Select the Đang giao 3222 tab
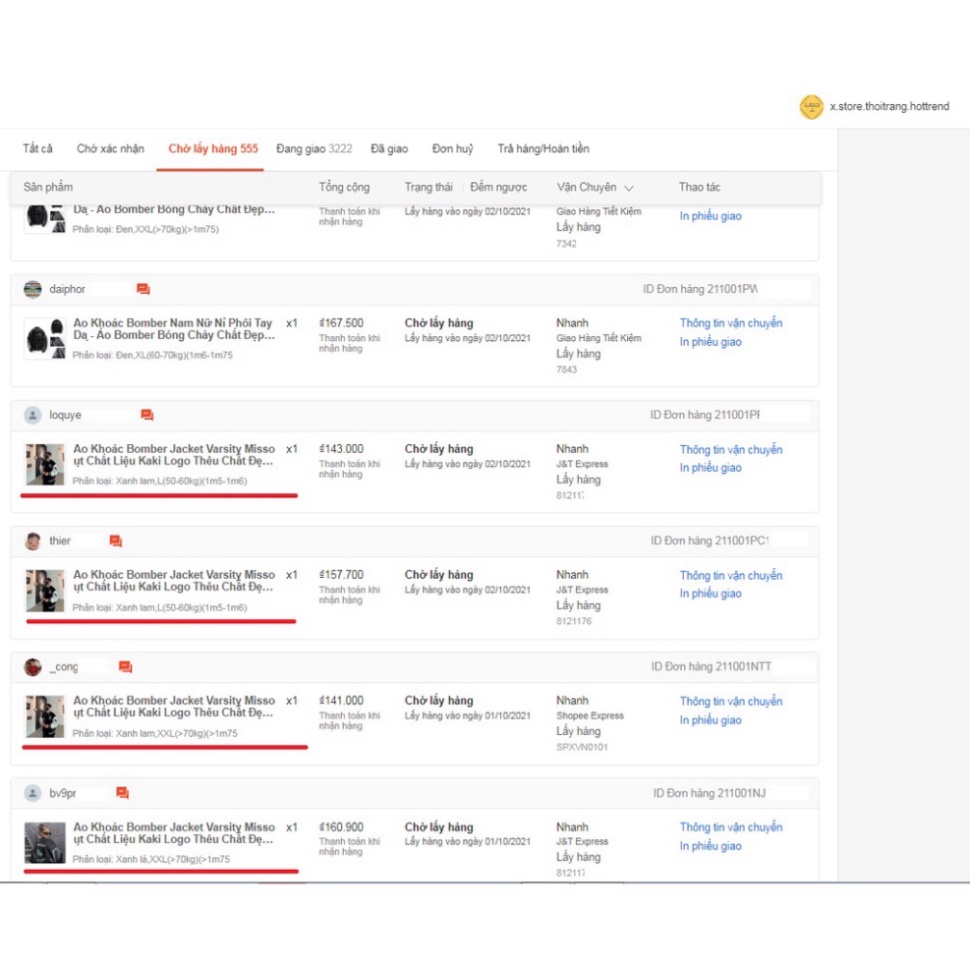Screen dimensions: 970x970 tap(314, 148)
